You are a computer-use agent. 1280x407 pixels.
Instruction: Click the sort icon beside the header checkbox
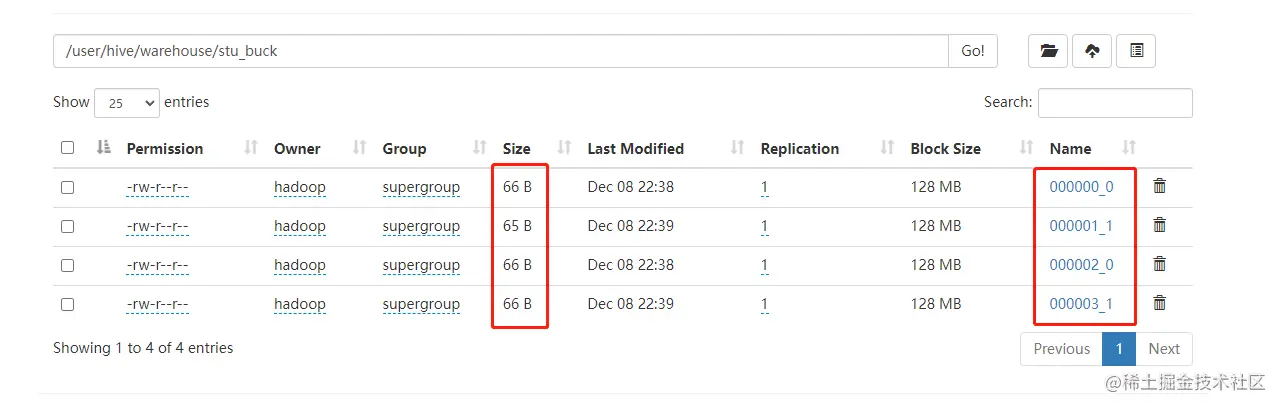click(x=103, y=148)
